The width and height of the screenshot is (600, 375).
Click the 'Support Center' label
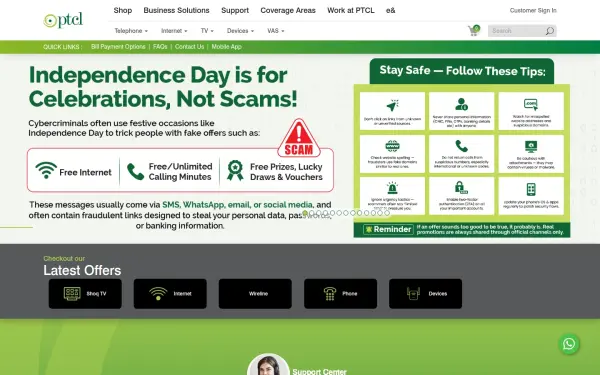click(x=320, y=372)
